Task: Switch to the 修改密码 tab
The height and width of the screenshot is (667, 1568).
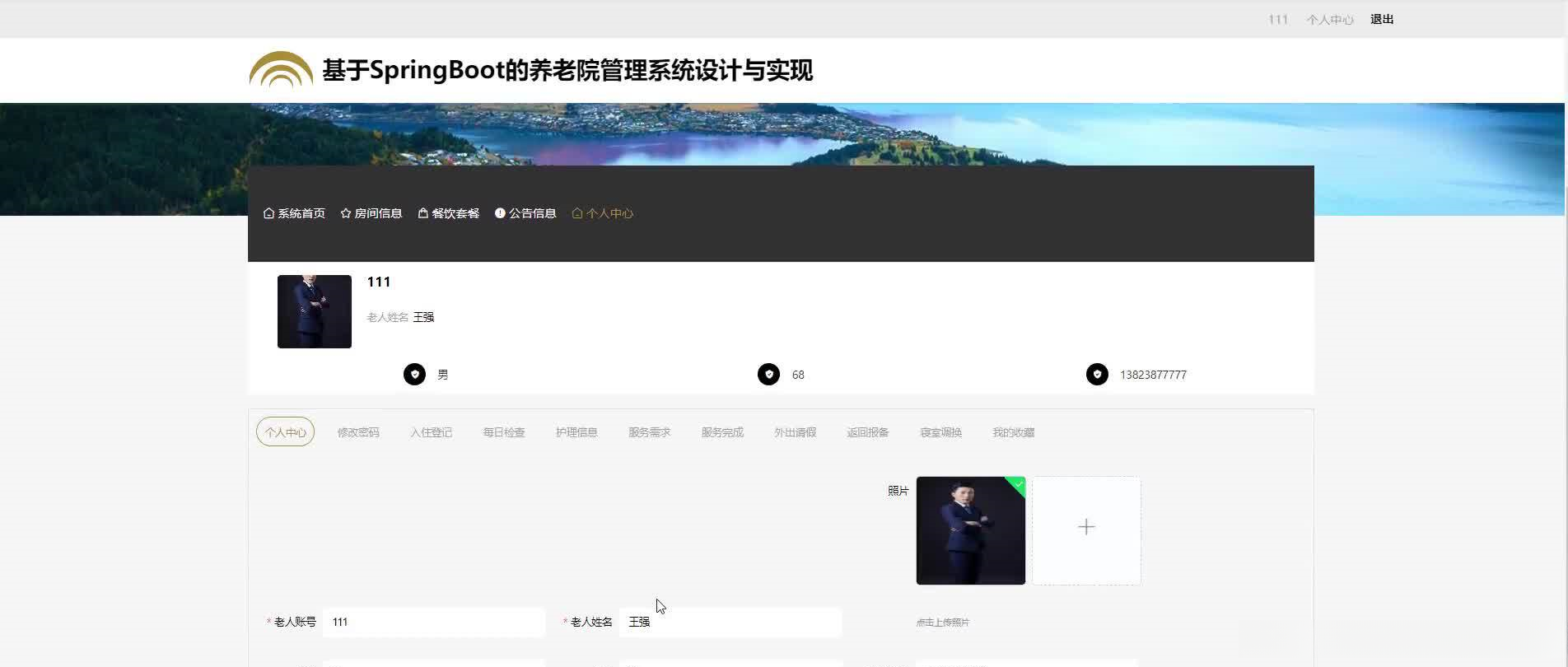Action: [x=358, y=432]
